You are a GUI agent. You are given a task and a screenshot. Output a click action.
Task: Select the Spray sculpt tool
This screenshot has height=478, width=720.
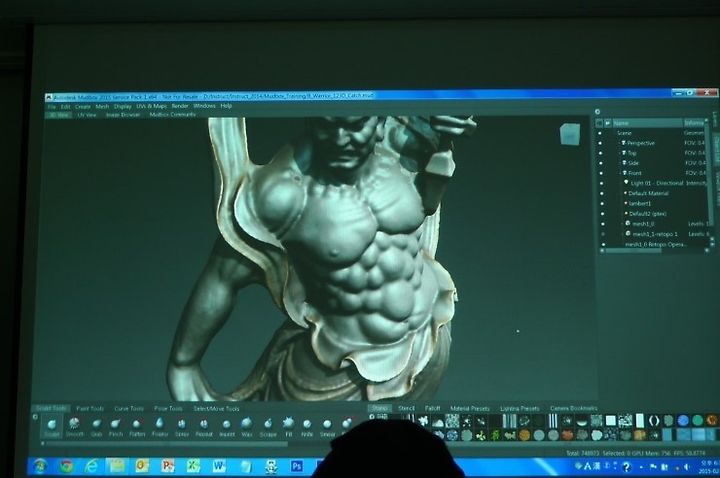(x=182, y=427)
